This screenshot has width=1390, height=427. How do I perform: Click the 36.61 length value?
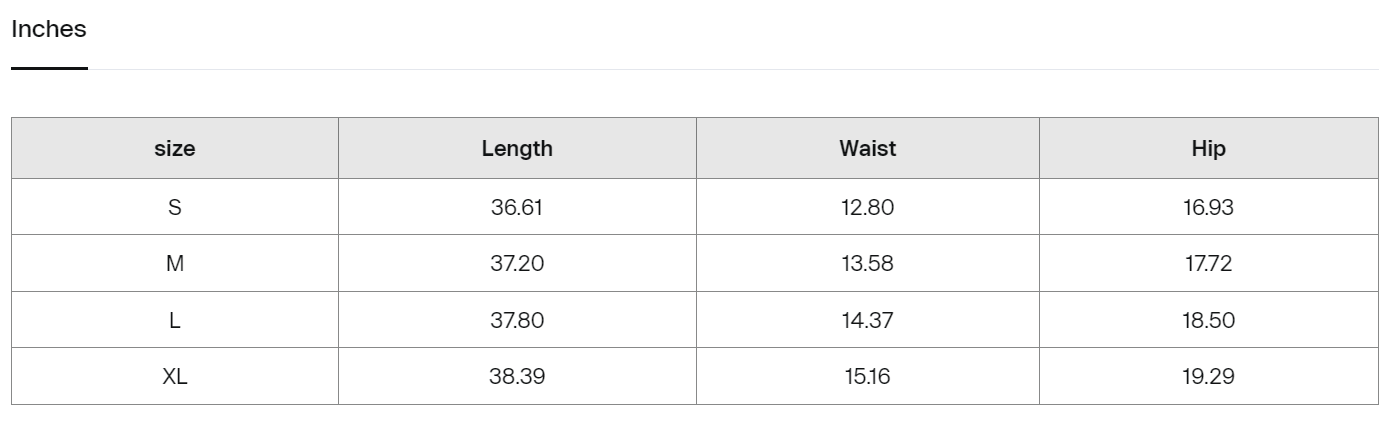pyautogui.click(x=517, y=207)
